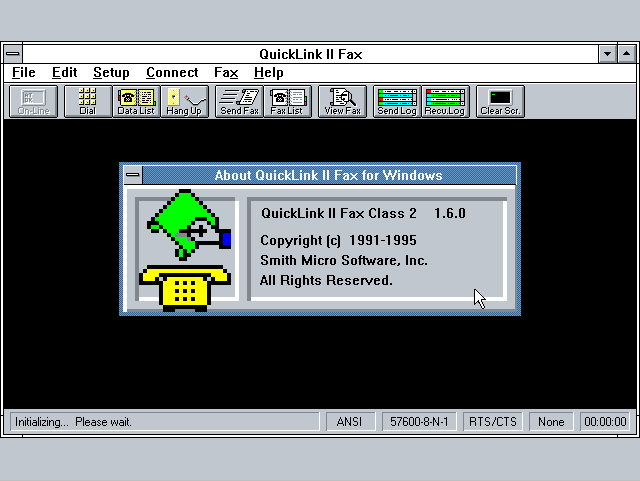The height and width of the screenshot is (481, 640).
Task: Open the Setup menu
Action: tap(111, 73)
